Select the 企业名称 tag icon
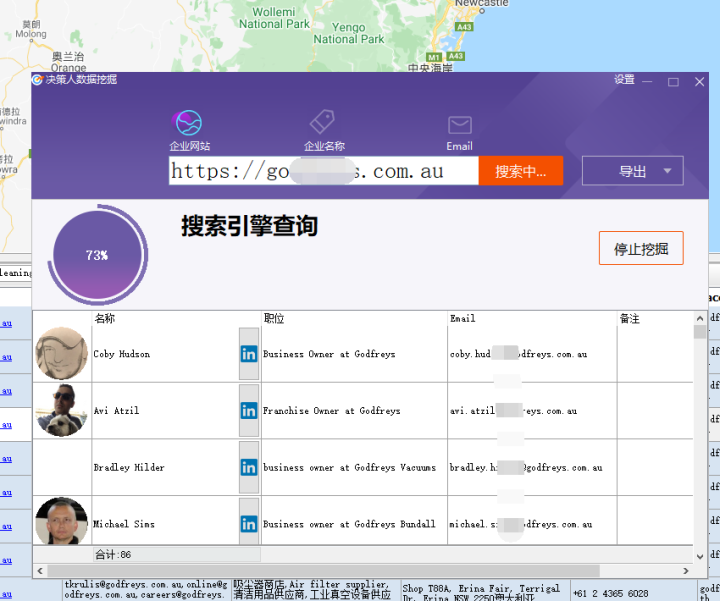720x601 pixels. (x=322, y=122)
